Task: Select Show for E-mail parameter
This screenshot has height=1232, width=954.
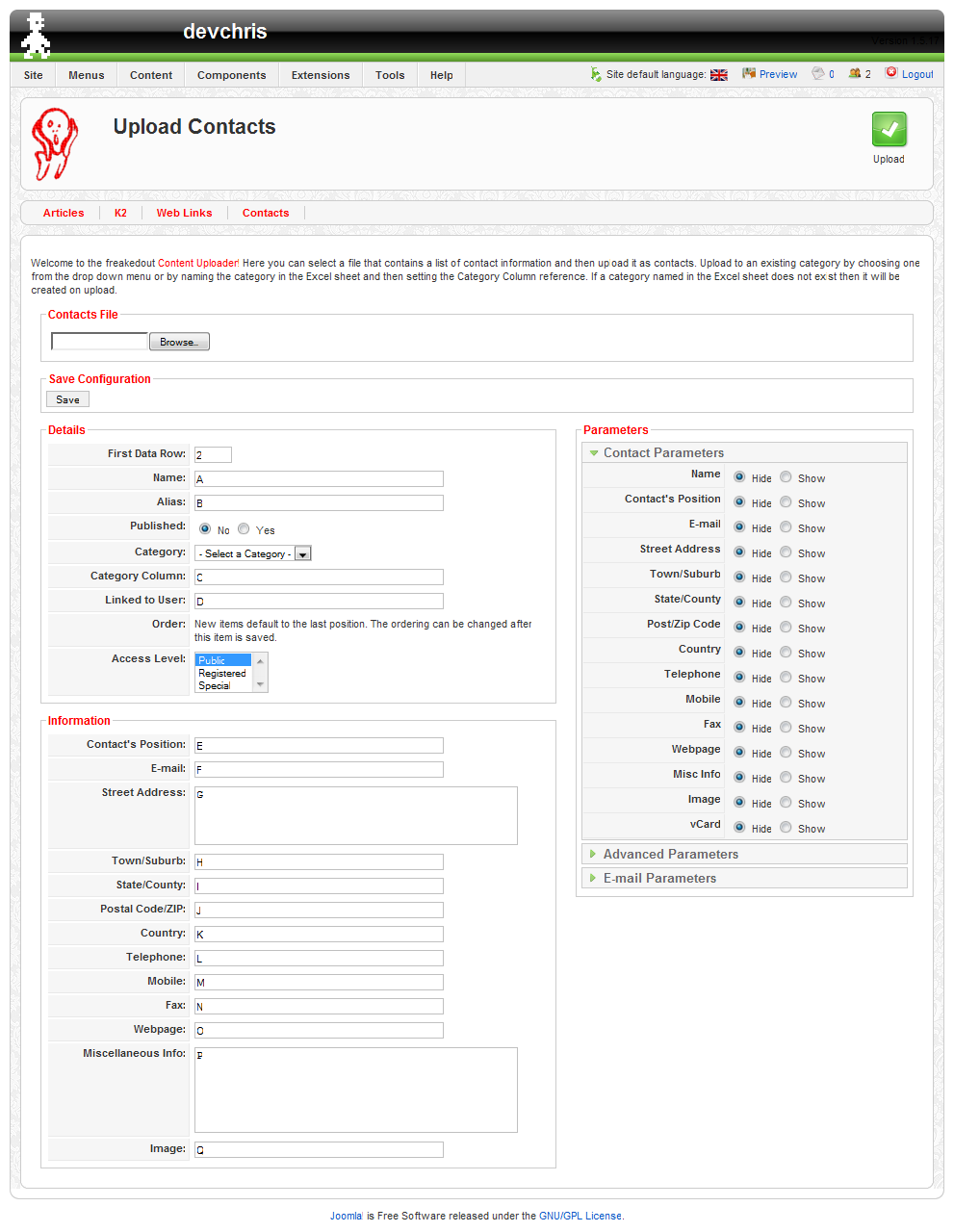Action: (786, 527)
